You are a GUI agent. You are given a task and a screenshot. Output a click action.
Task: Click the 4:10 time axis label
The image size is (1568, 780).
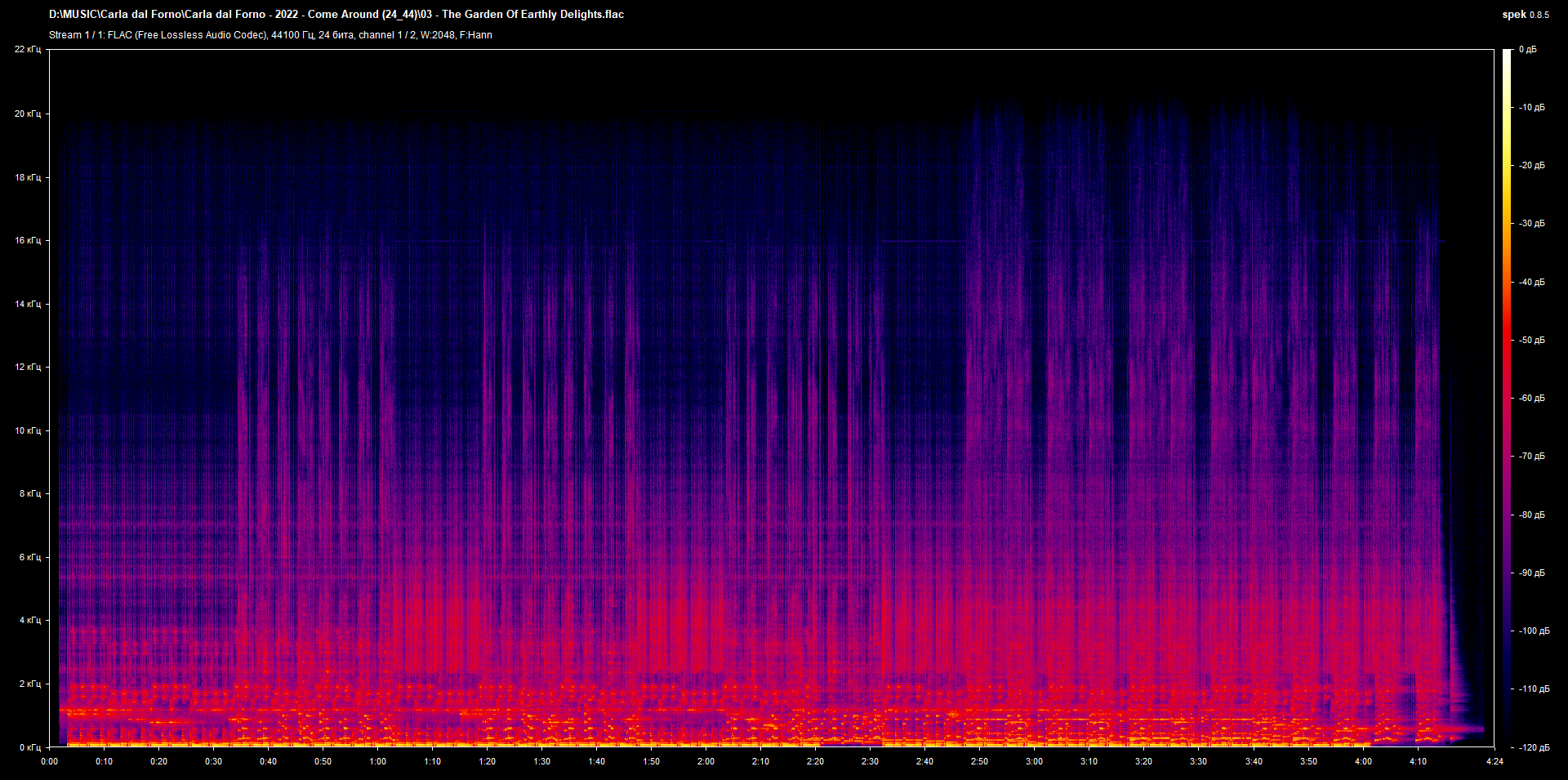pyautogui.click(x=1419, y=761)
